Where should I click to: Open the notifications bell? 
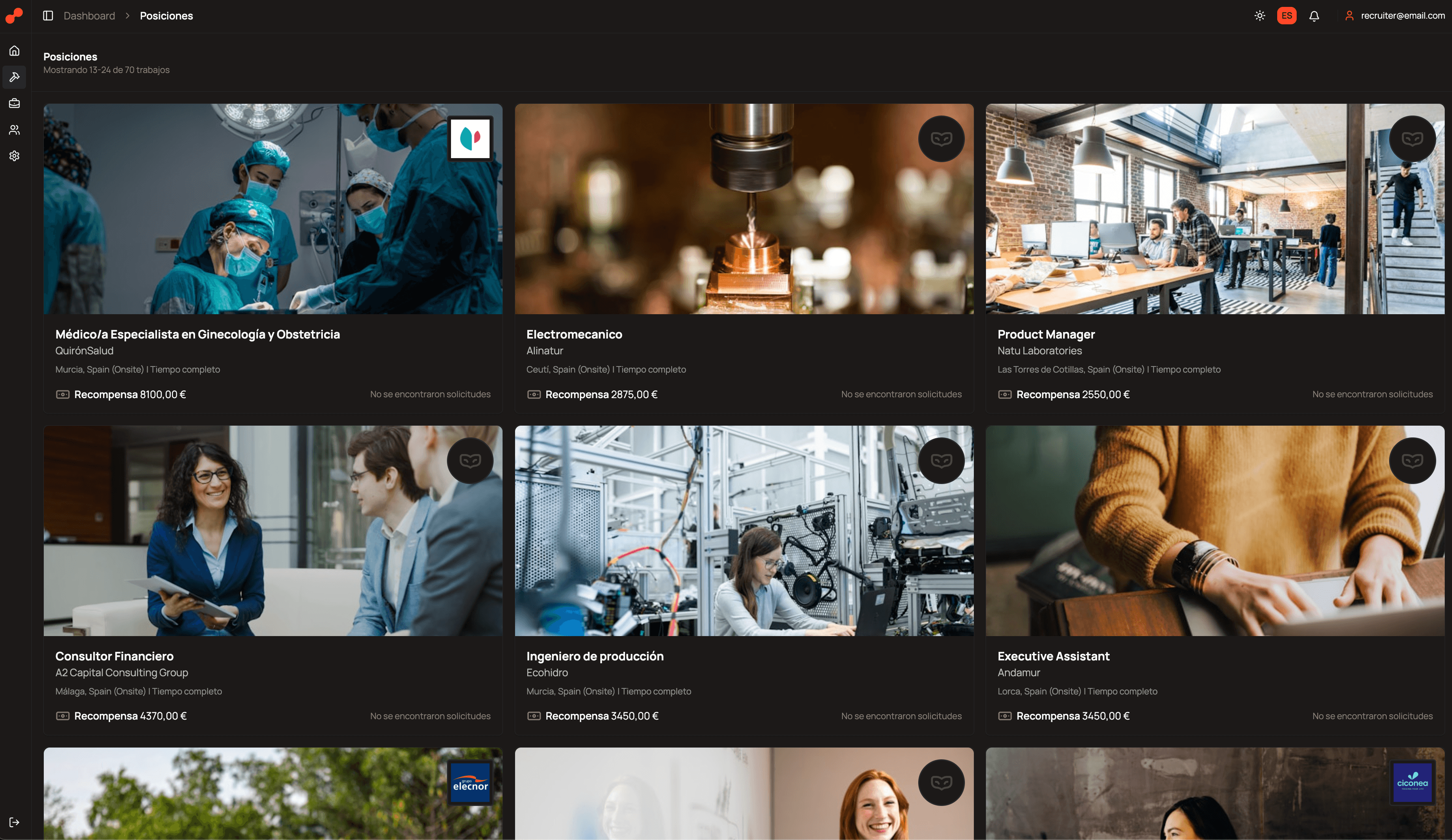click(1314, 16)
